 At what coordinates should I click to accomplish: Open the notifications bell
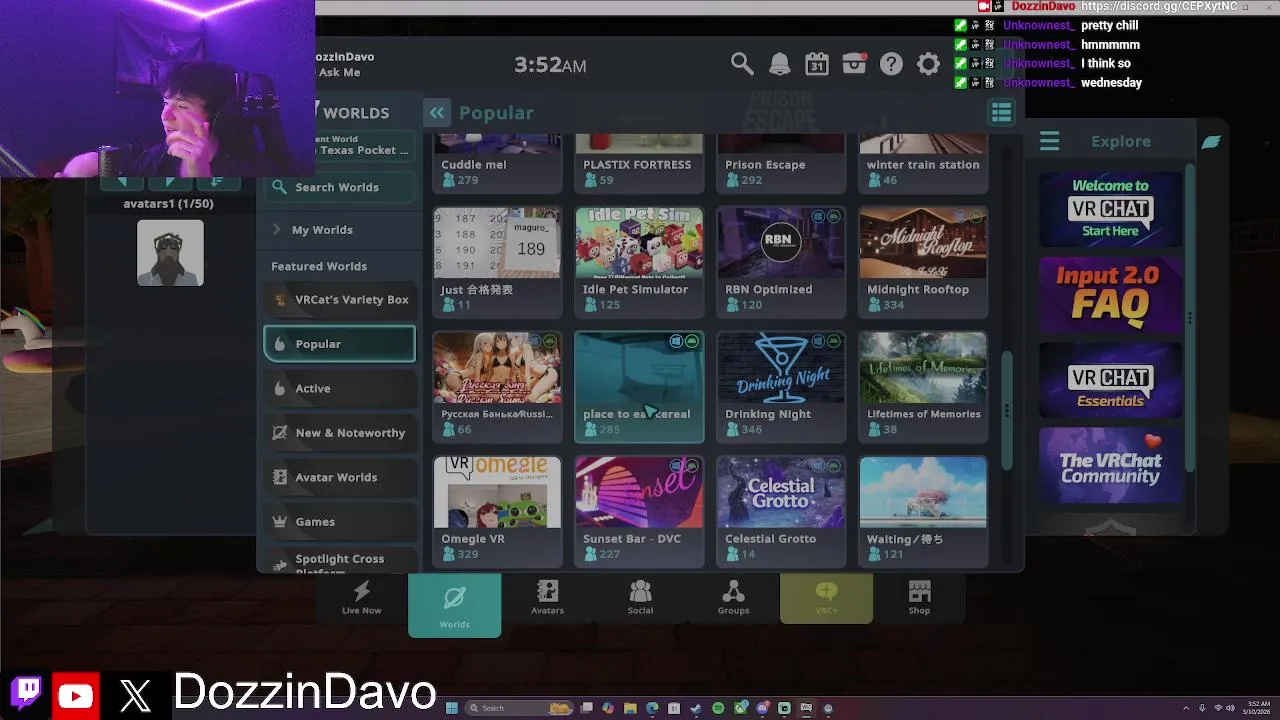pyautogui.click(x=779, y=65)
